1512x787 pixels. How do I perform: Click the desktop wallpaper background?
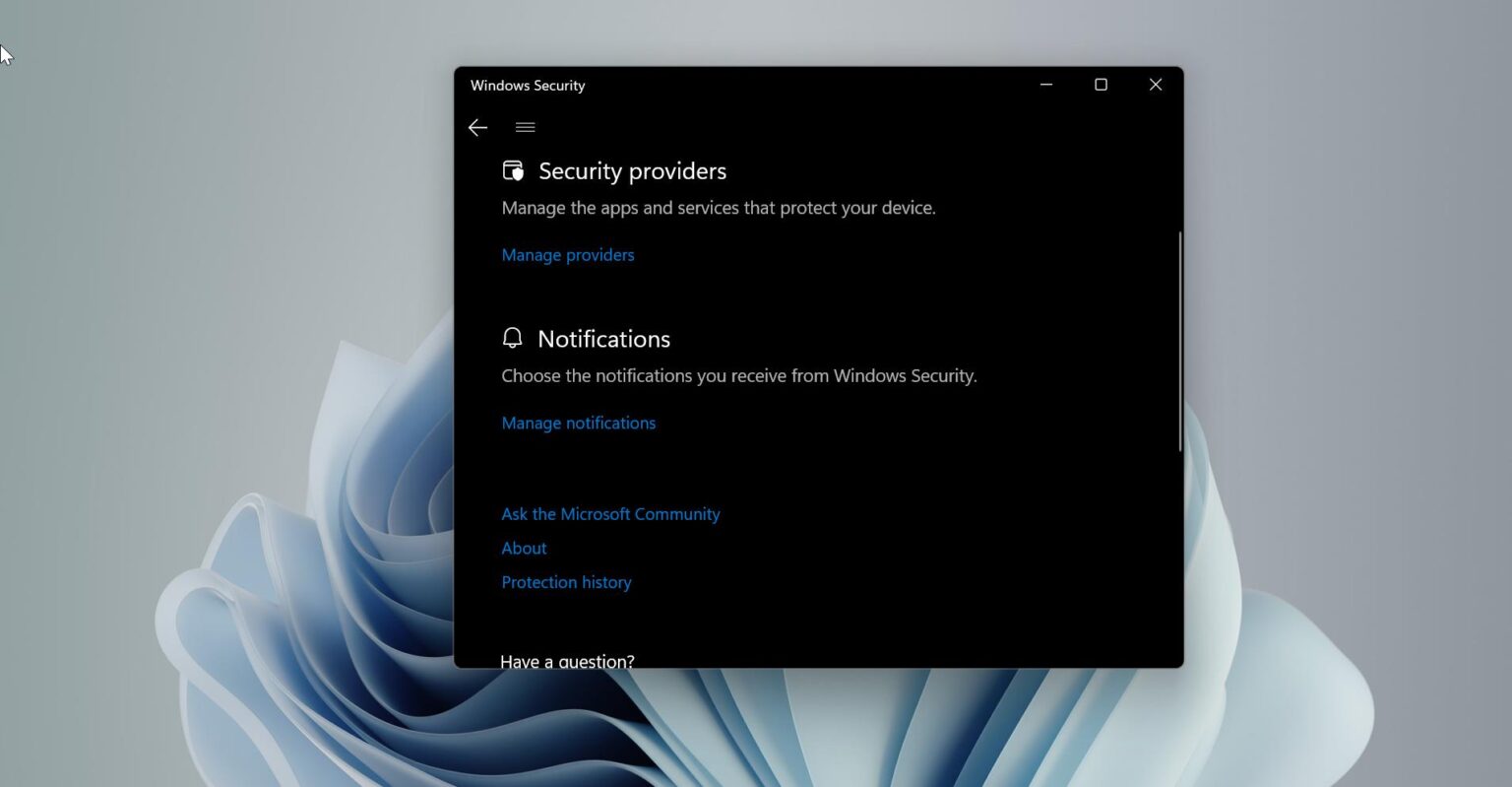(x=197, y=394)
